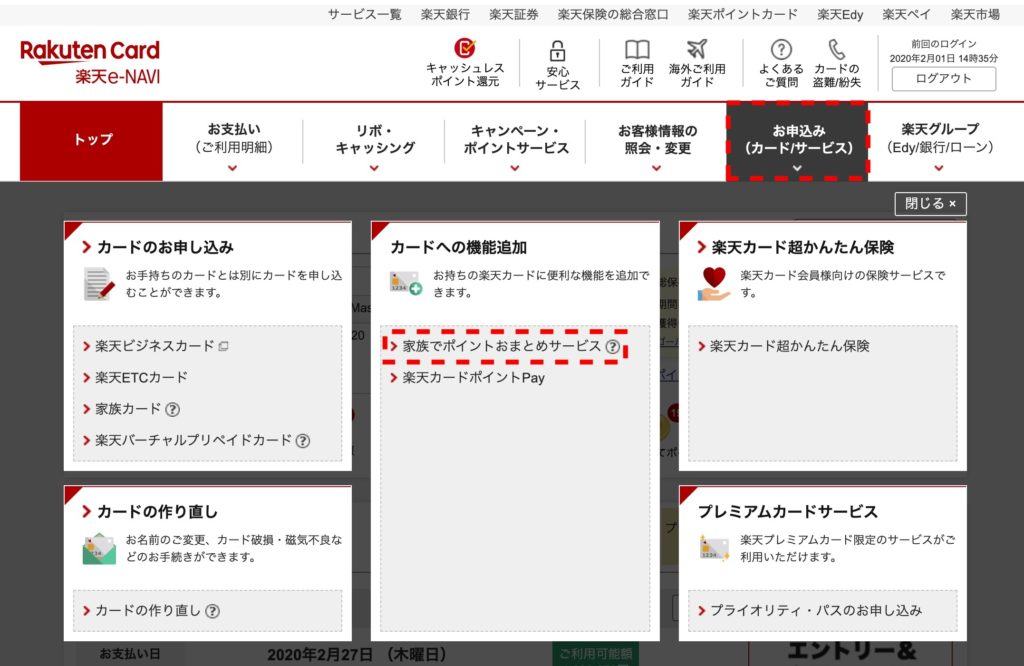Close the dropdown panel with 閉じる
The height and width of the screenshot is (666, 1024).
930,203
